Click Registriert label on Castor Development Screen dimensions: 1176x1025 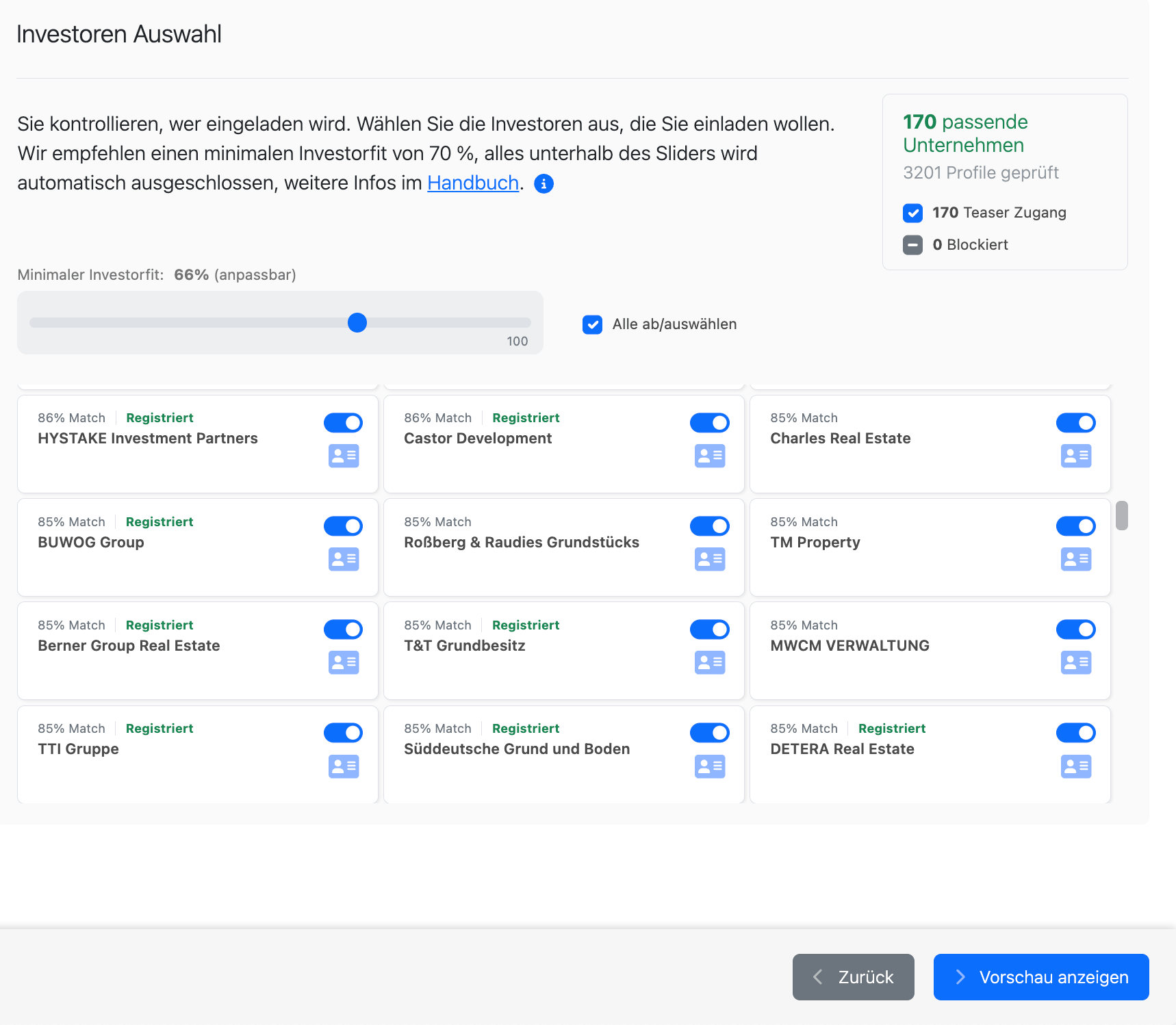(x=526, y=418)
